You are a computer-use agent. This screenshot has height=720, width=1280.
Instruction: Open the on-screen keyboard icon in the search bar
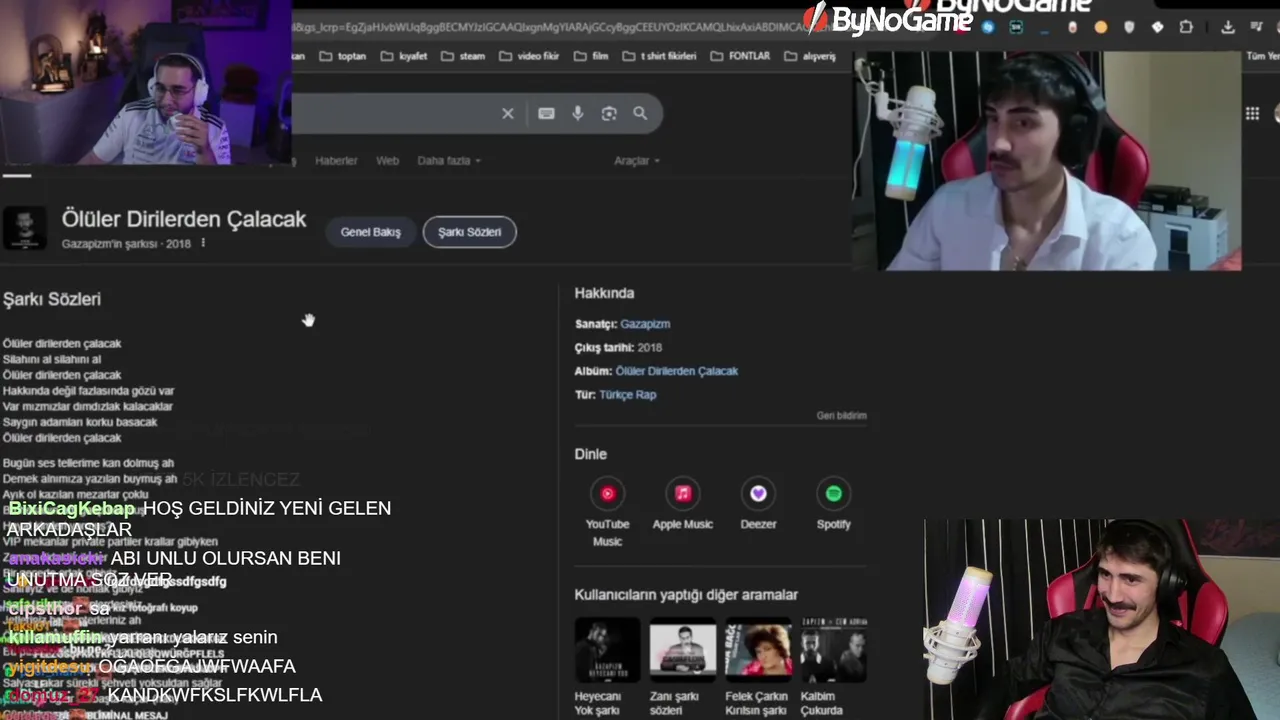[x=546, y=114]
